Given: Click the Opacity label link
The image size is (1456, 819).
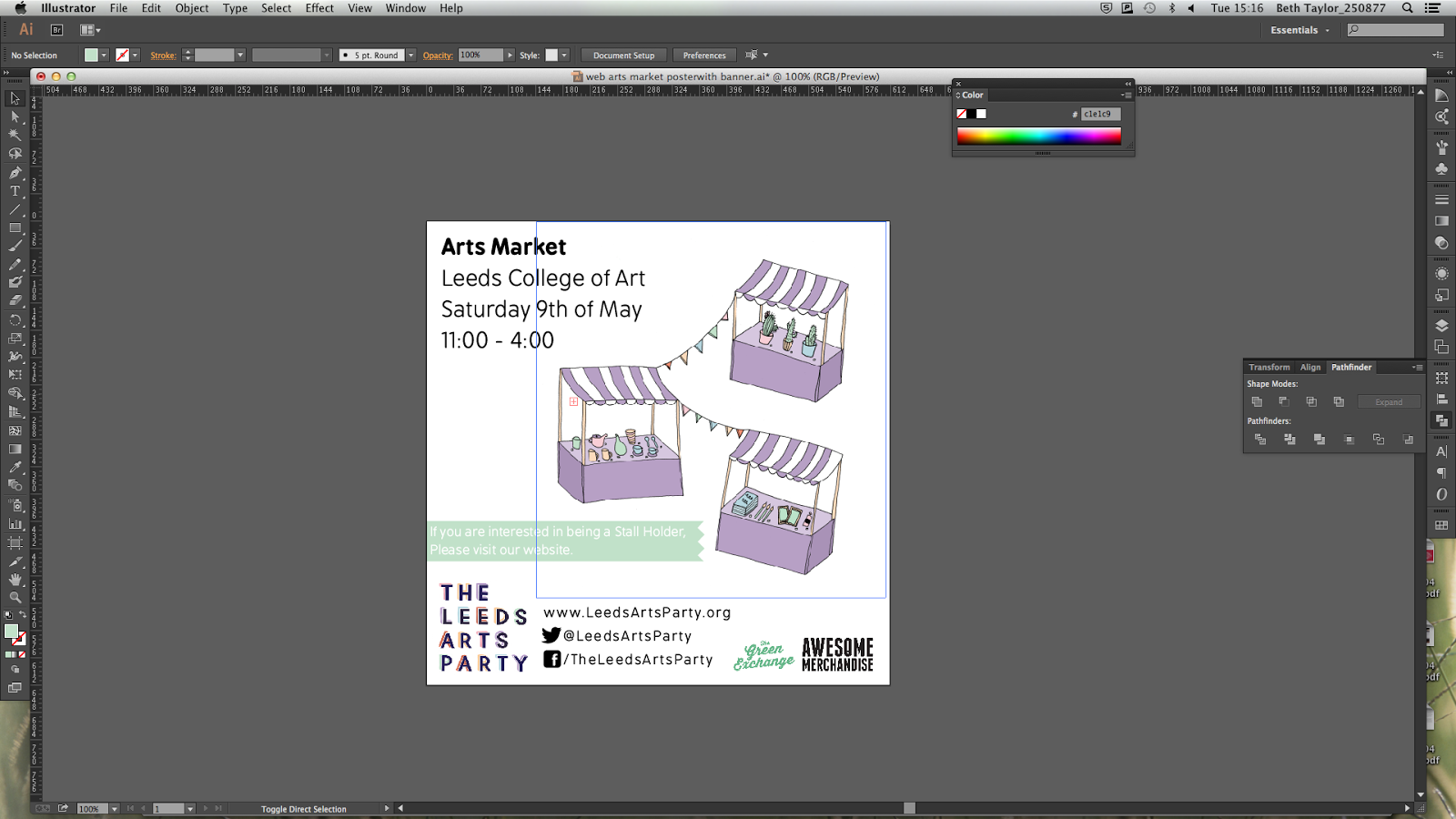Looking at the screenshot, I should 438,56.
